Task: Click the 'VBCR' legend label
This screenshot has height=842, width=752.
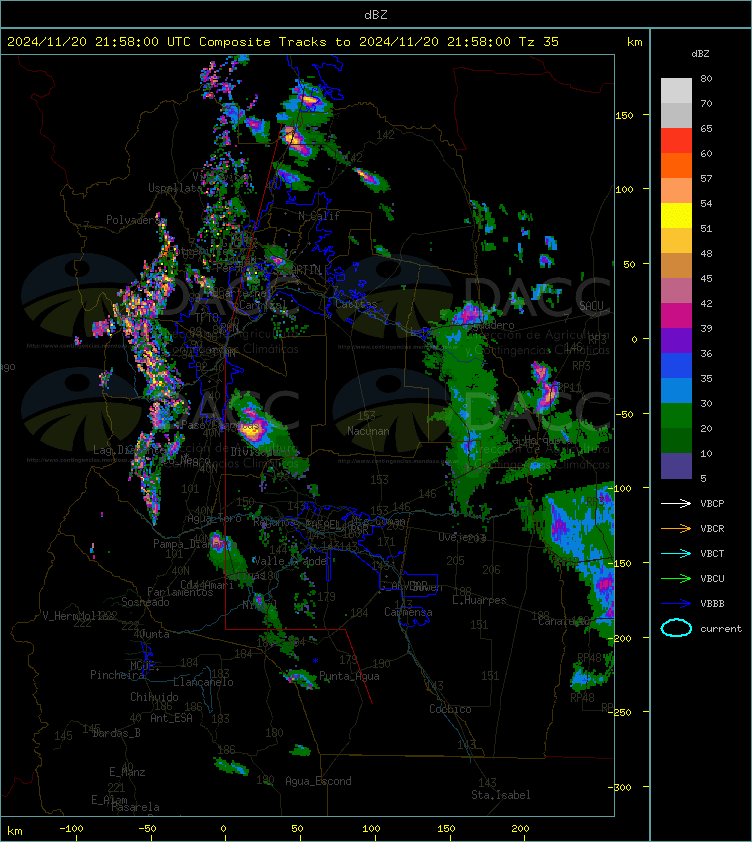Action: pyautogui.click(x=712, y=528)
